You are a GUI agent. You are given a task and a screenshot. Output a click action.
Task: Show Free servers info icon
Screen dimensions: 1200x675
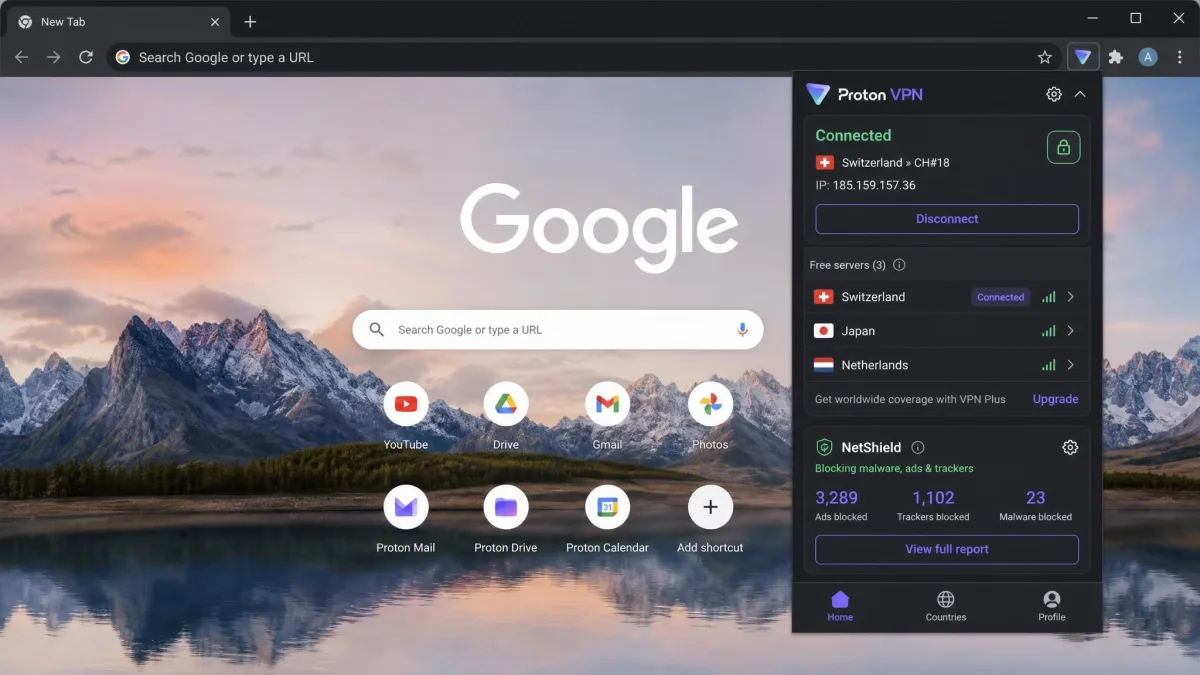(899, 265)
